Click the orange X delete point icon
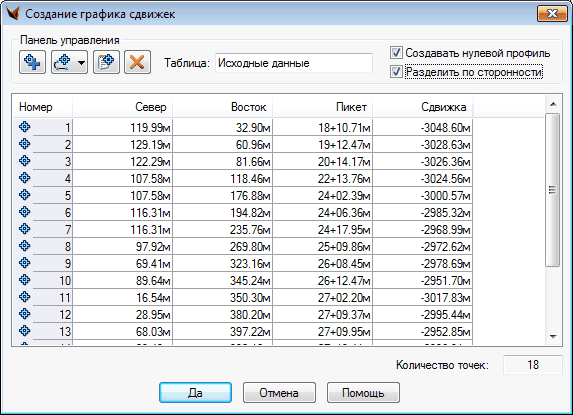 click(x=137, y=62)
